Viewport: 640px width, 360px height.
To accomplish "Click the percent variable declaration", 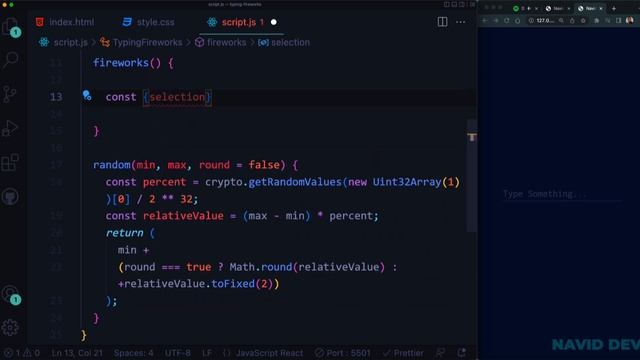I will coord(164,182).
